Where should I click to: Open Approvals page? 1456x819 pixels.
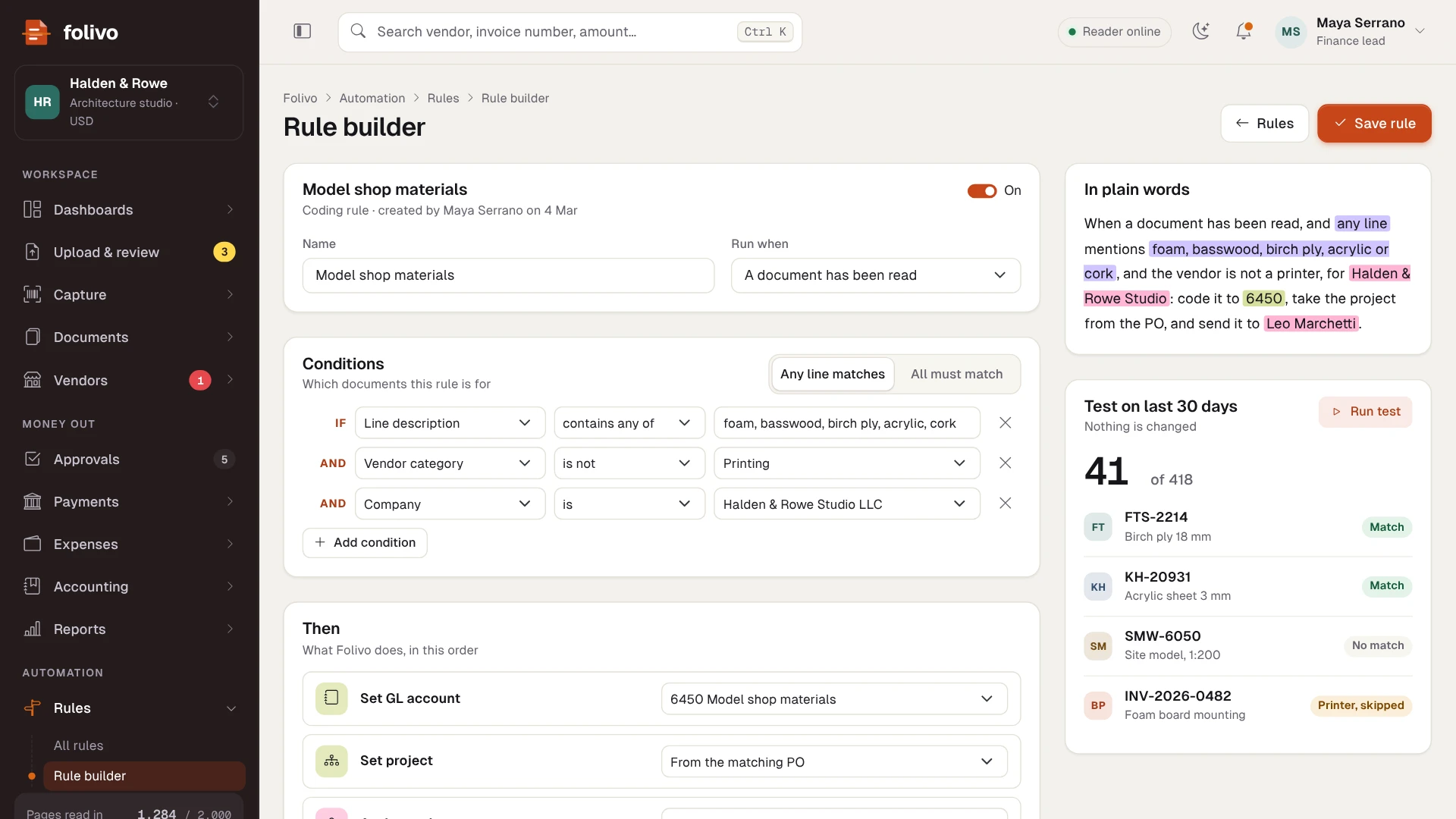(129, 459)
